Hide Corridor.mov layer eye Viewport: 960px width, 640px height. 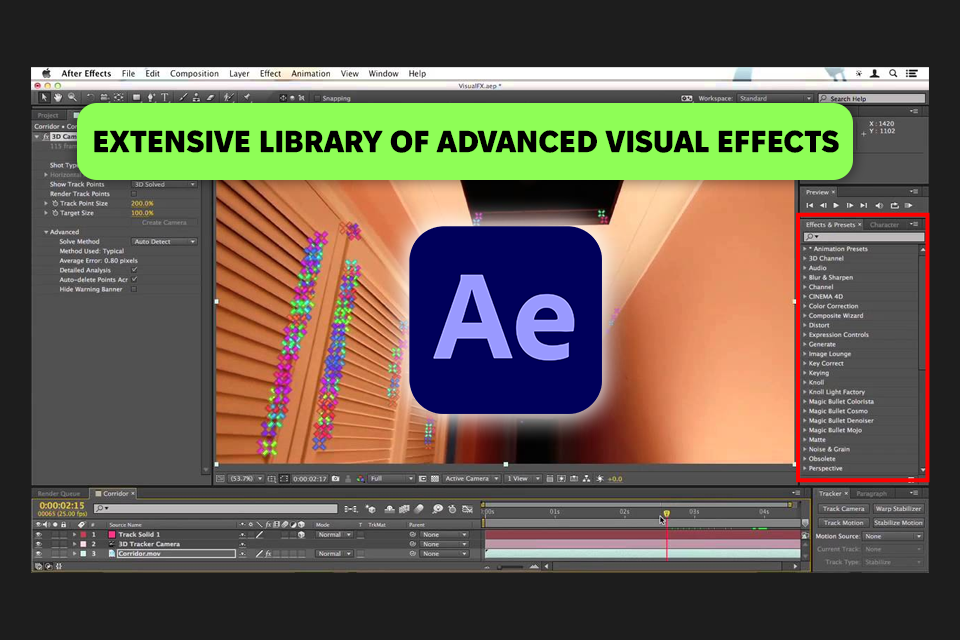[x=39, y=554]
